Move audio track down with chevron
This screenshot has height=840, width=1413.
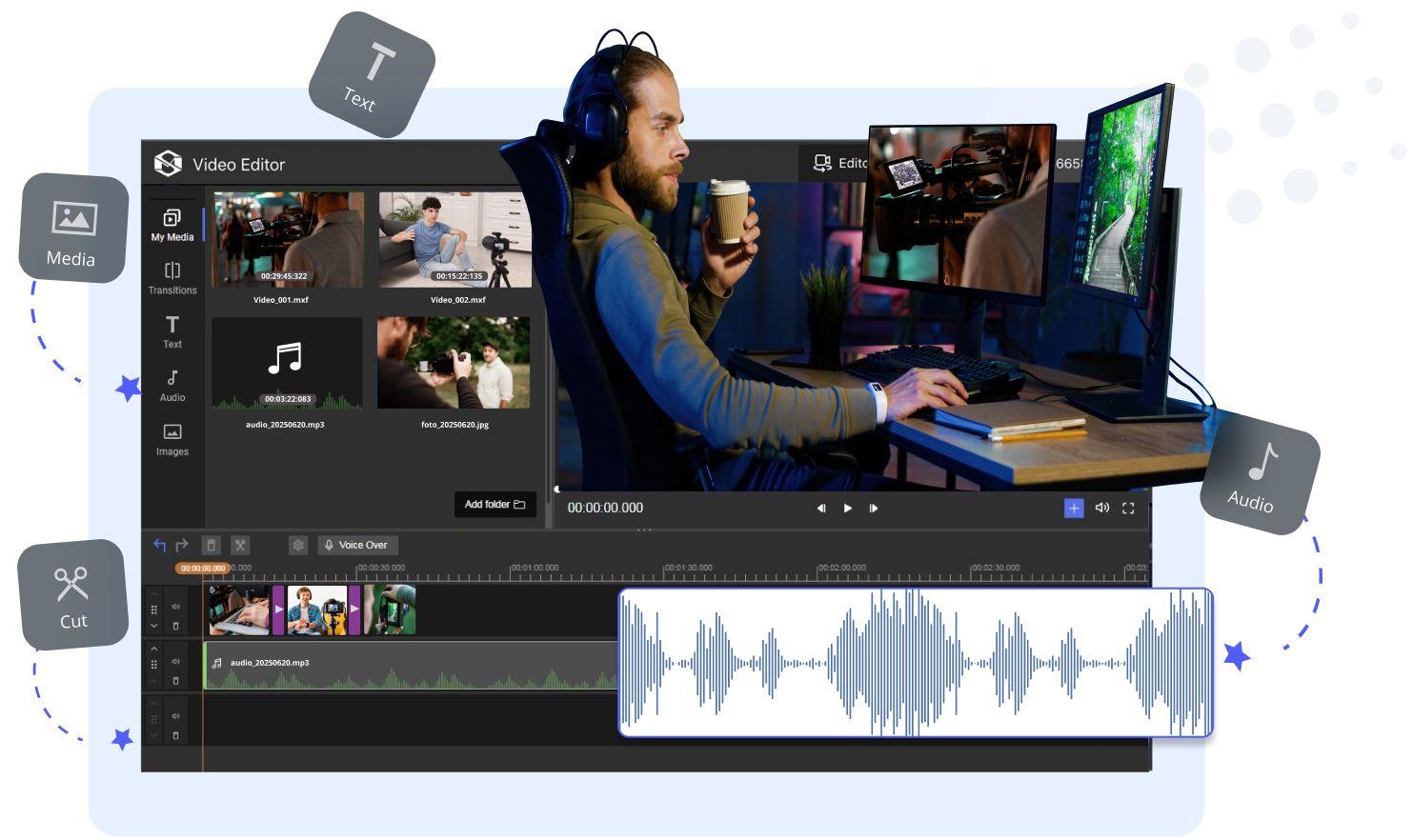[153, 681]
